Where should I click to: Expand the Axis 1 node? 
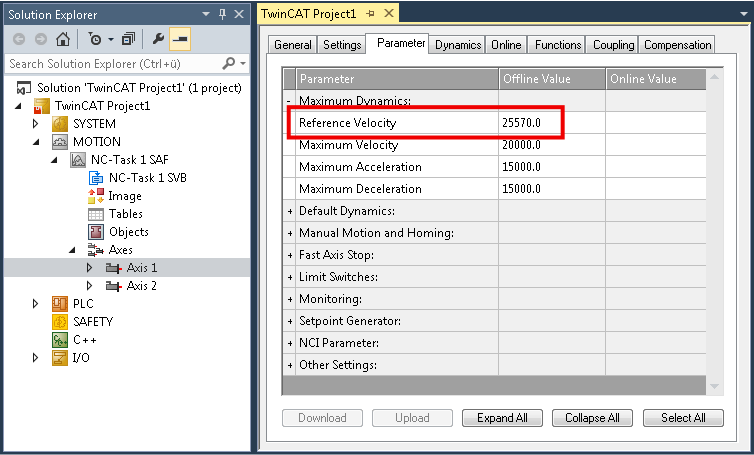(89, 267)
